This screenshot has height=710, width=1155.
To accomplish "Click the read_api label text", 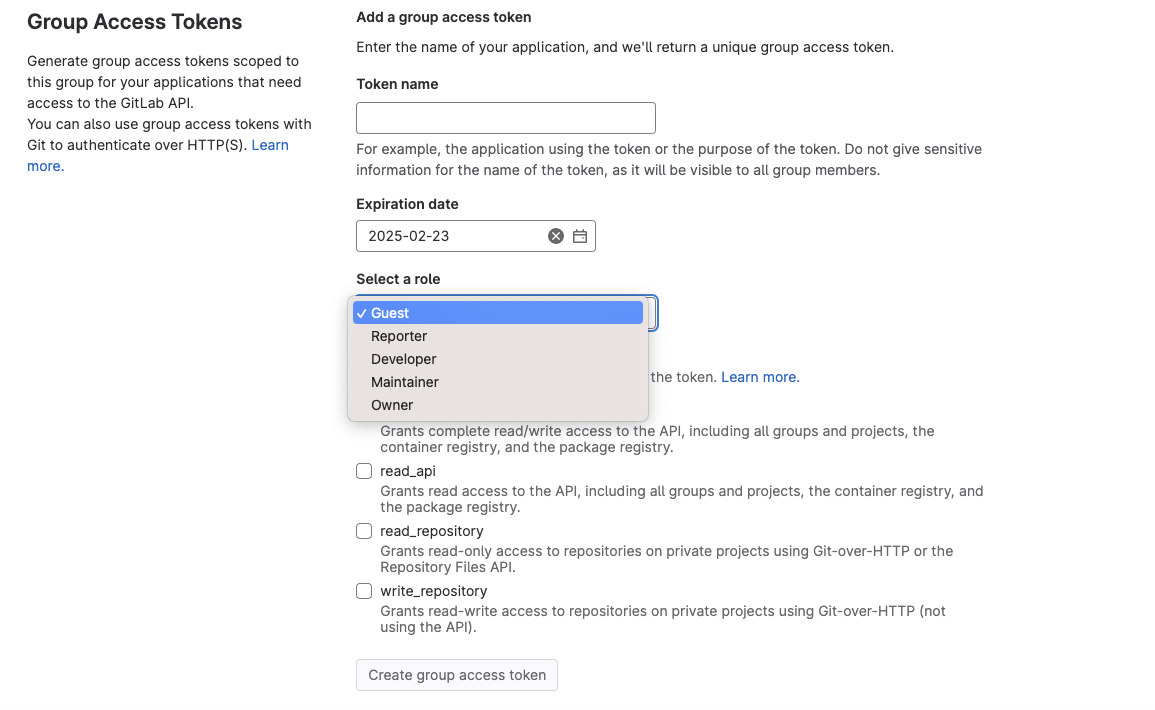I will tap(408, 471).
